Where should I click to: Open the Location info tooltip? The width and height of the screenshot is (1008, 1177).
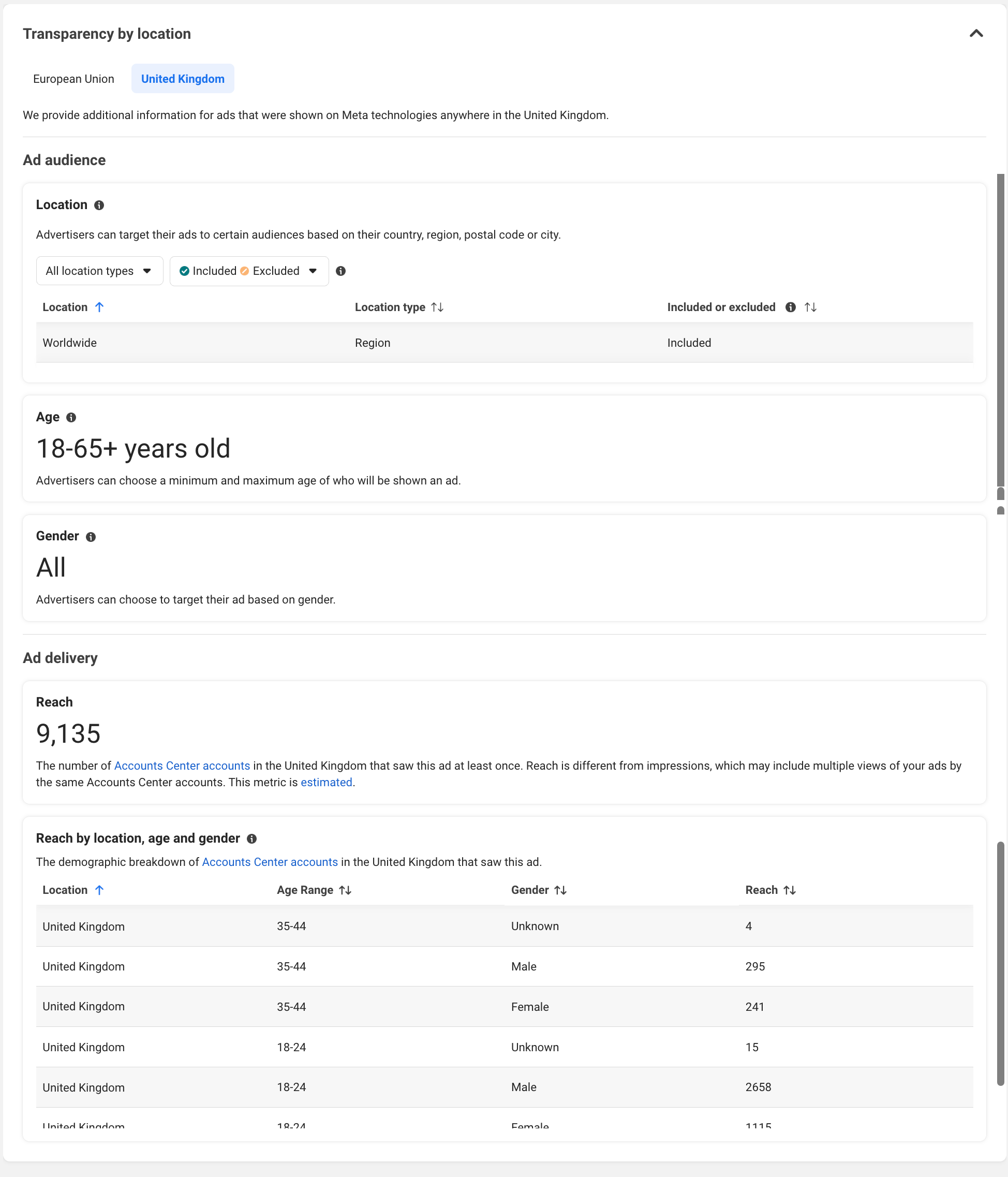pos(99,205)
